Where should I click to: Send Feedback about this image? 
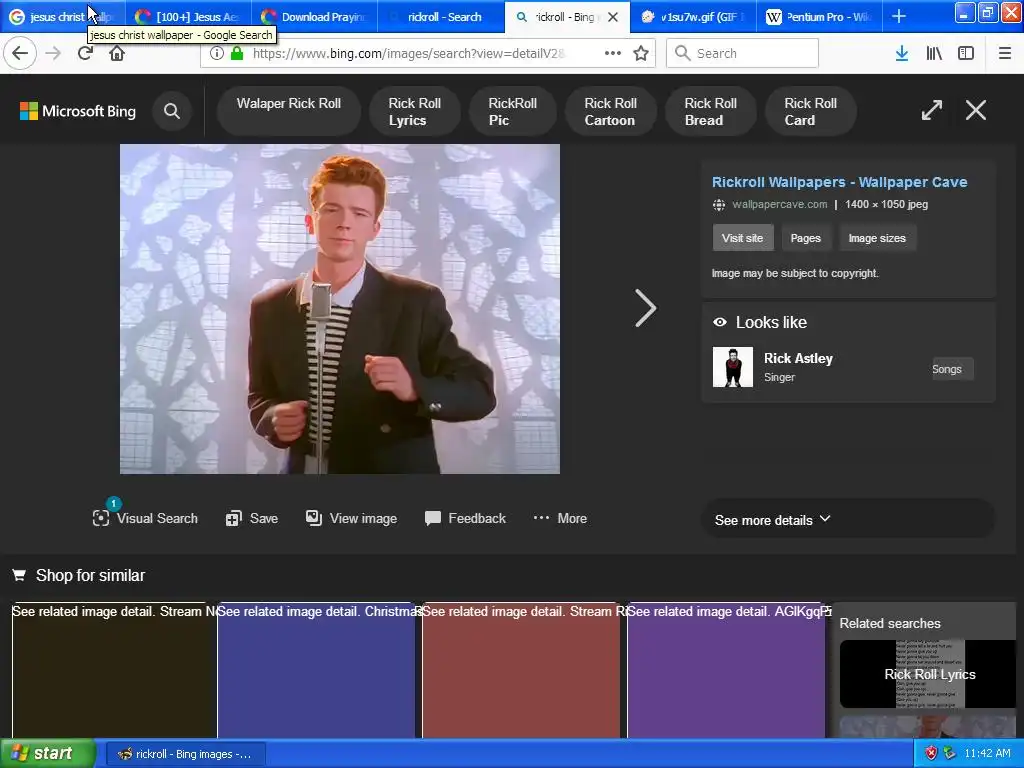465,519
